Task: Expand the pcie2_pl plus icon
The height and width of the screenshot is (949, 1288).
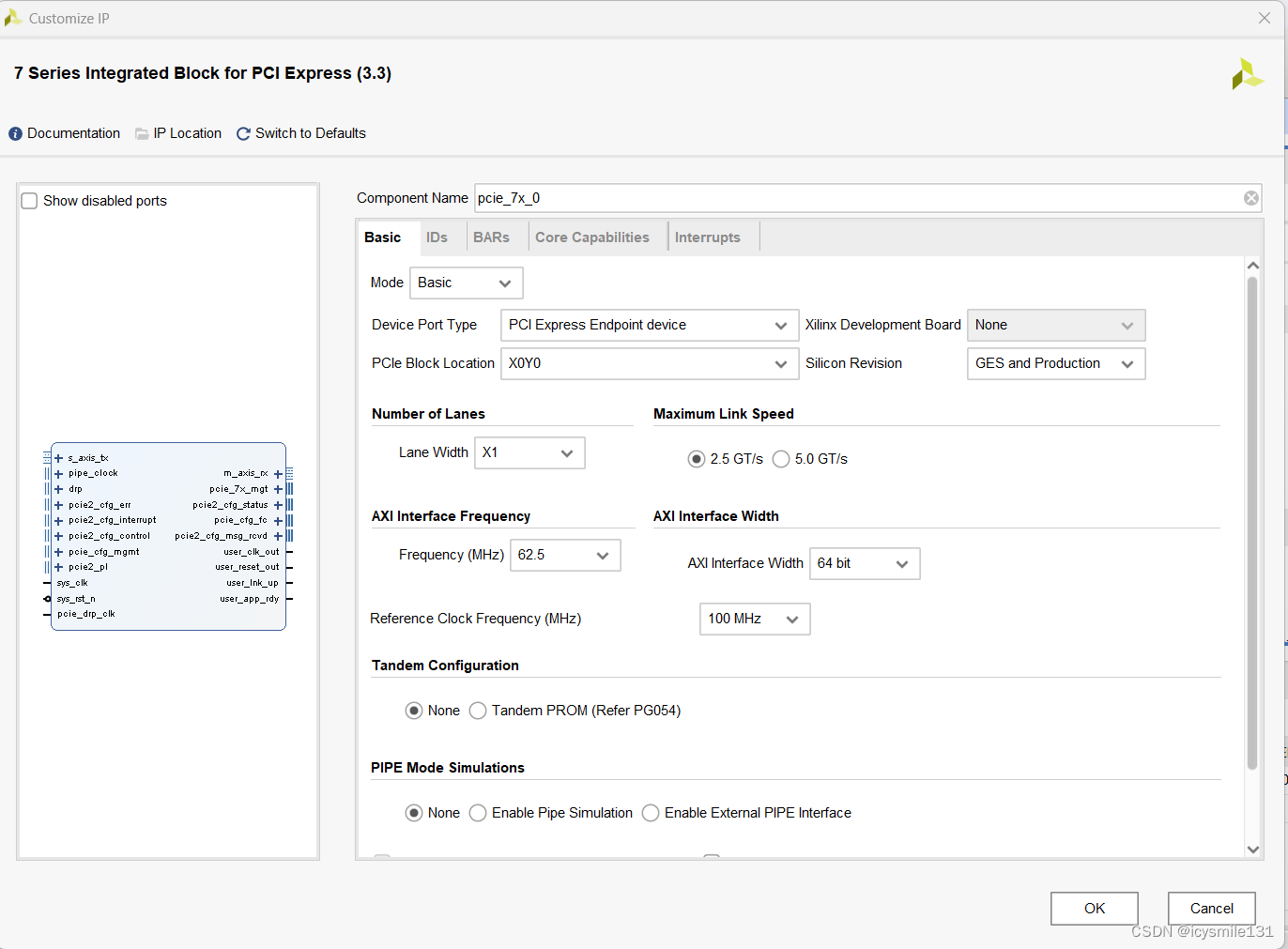Action: pos(58,567)
